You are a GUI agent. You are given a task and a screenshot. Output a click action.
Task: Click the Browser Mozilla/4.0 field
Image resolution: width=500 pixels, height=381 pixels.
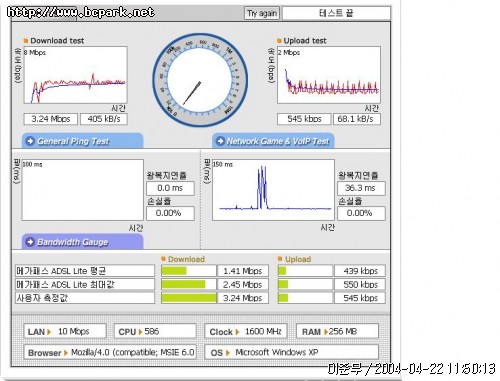[110, 352]
